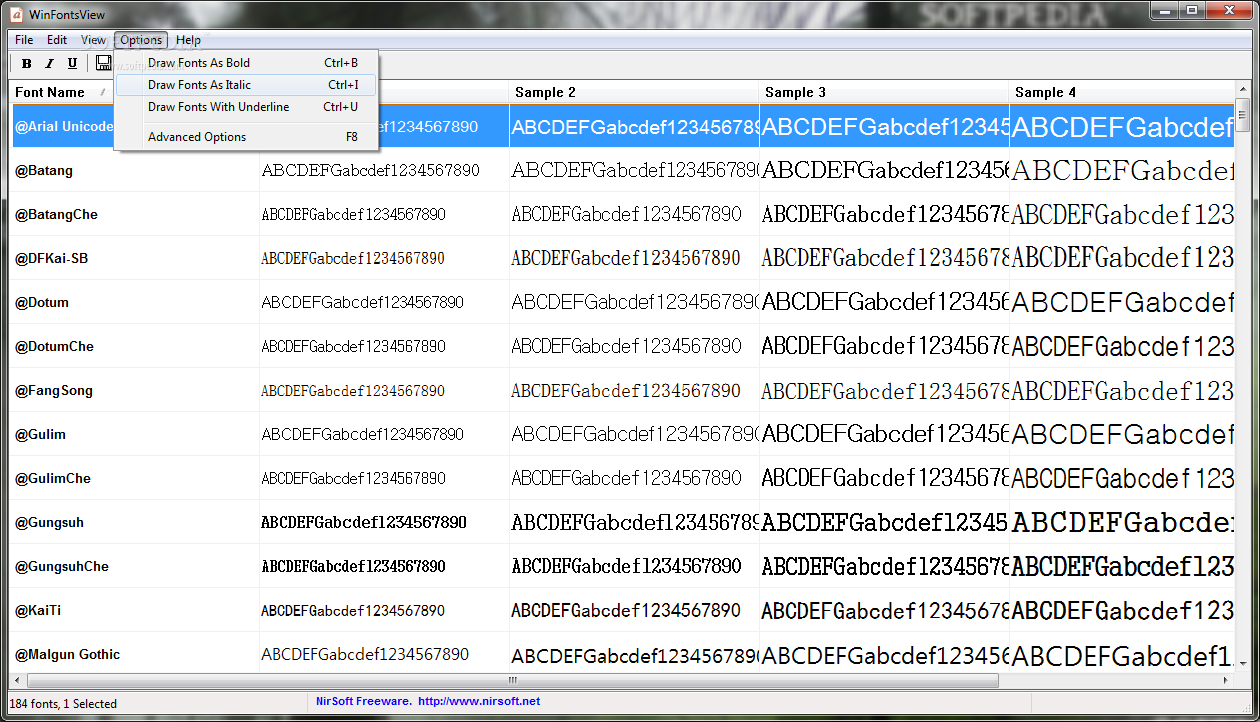
Task: Open the View menu
Action: click(94, 40)
